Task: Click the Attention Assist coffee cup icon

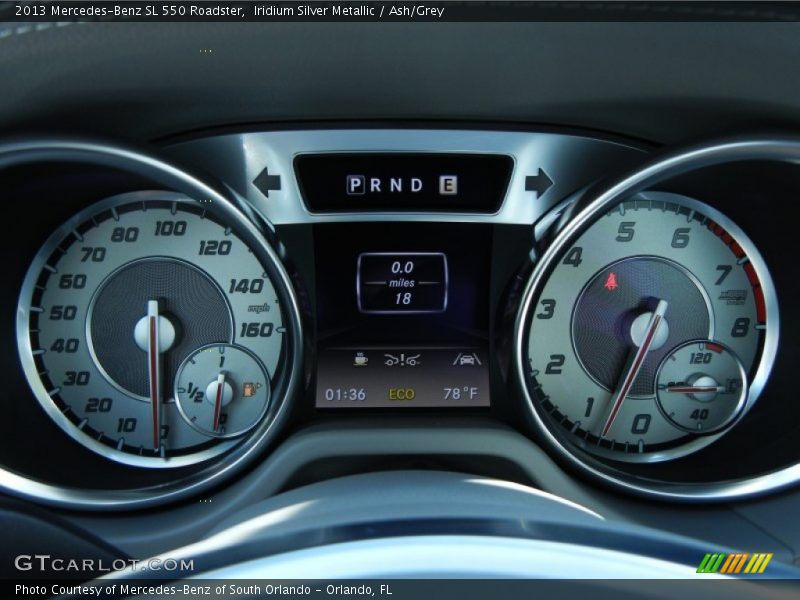Action: click(361, 360)
